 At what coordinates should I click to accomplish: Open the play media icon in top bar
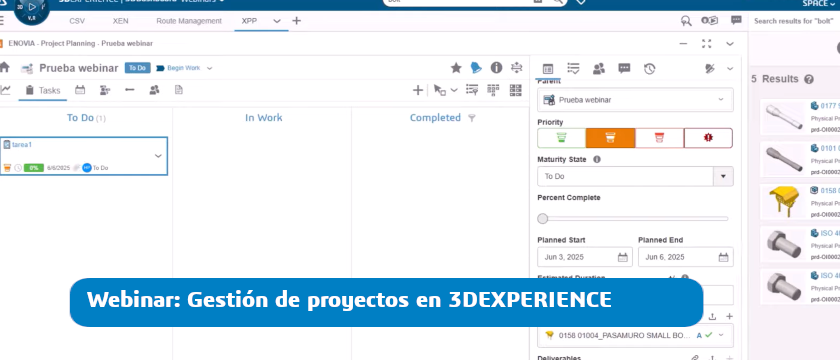[x=710, y=21]
